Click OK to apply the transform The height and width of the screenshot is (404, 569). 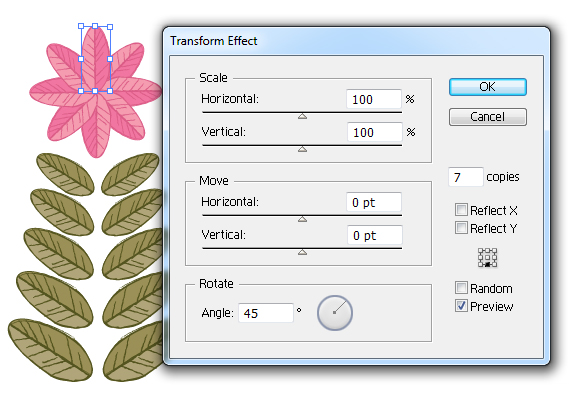(488, 87)
